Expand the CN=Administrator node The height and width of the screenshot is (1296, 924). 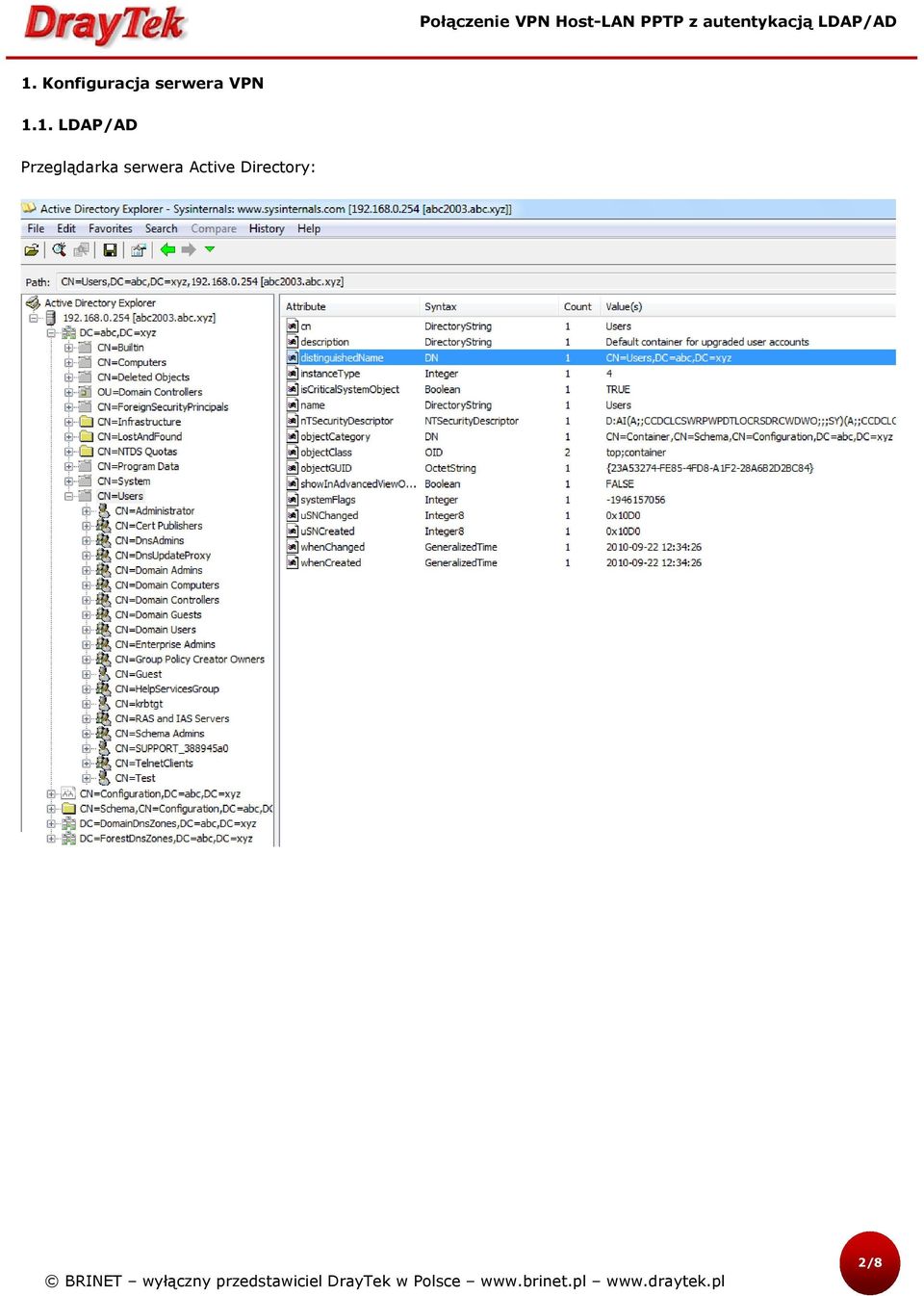(x=86, y=511)
